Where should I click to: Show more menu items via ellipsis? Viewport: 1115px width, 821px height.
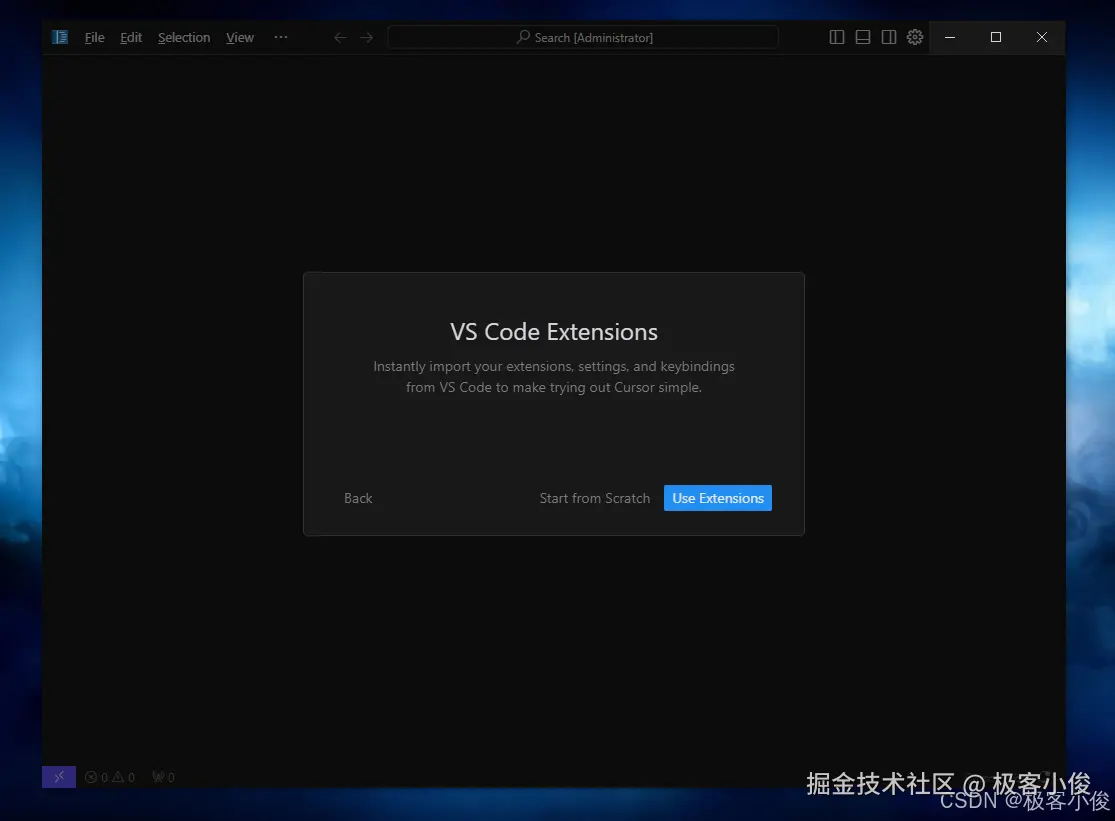[x=281, y=37]
